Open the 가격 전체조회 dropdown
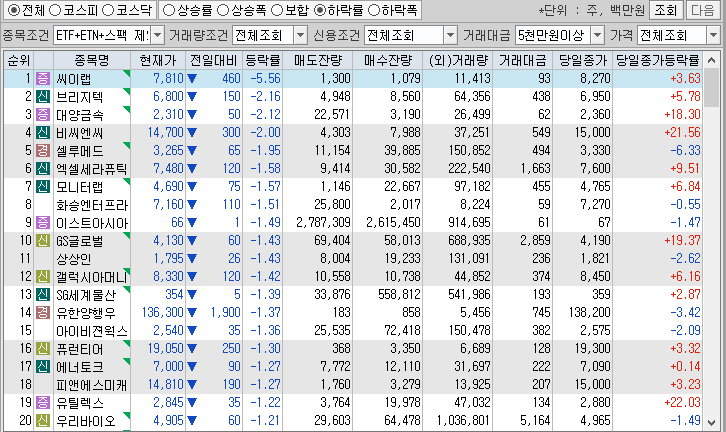The image size is (726, 432). (x=713, y=35)
